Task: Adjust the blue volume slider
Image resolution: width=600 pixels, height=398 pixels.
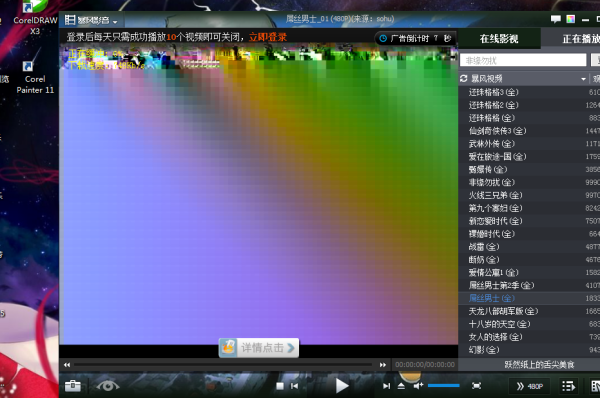Action: click(x=443, y=385)
